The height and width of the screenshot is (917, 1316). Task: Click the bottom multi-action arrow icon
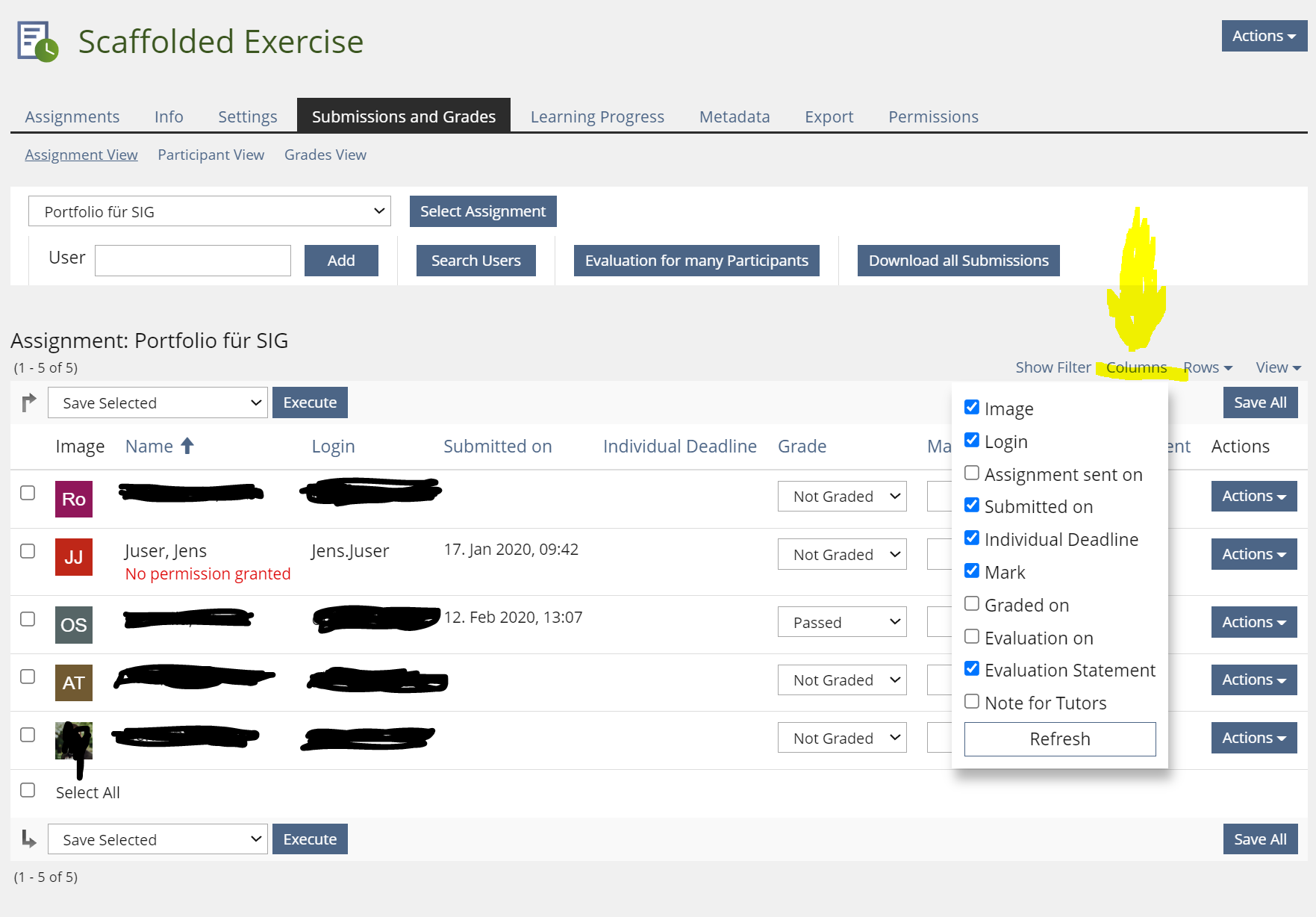pyautogui.click(x=29, y=839)
